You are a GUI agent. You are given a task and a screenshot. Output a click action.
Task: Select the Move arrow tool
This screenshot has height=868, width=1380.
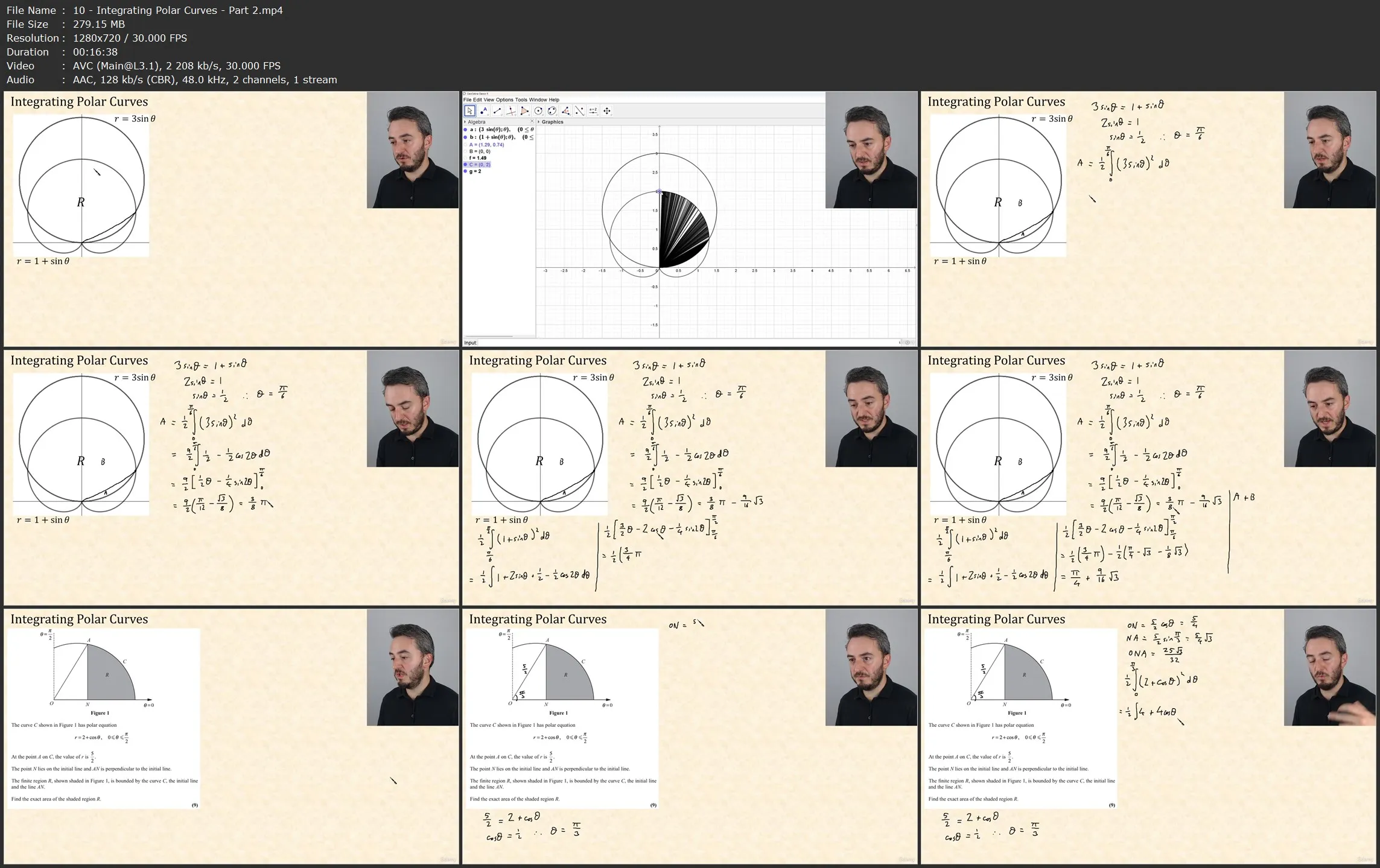pyautogui.click(x=469, y=111)
